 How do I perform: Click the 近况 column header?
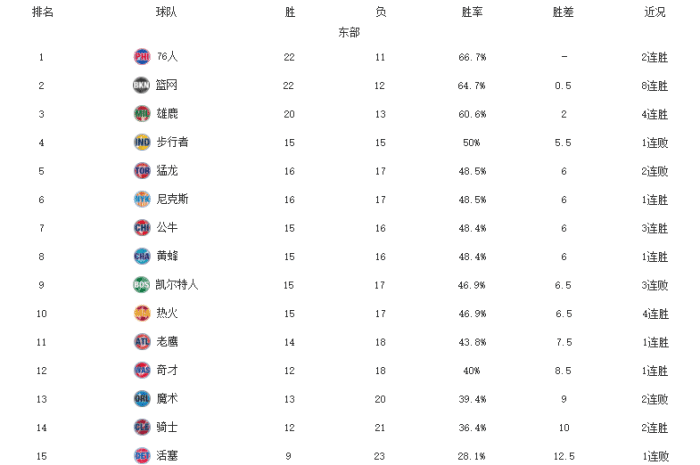coord(655,12)
